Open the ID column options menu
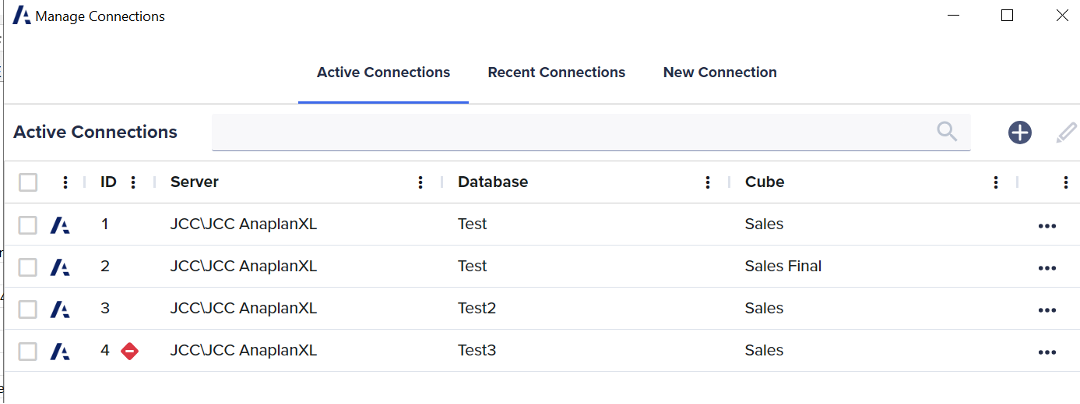This screenshot has width=1080, height=404. [134, 182]
